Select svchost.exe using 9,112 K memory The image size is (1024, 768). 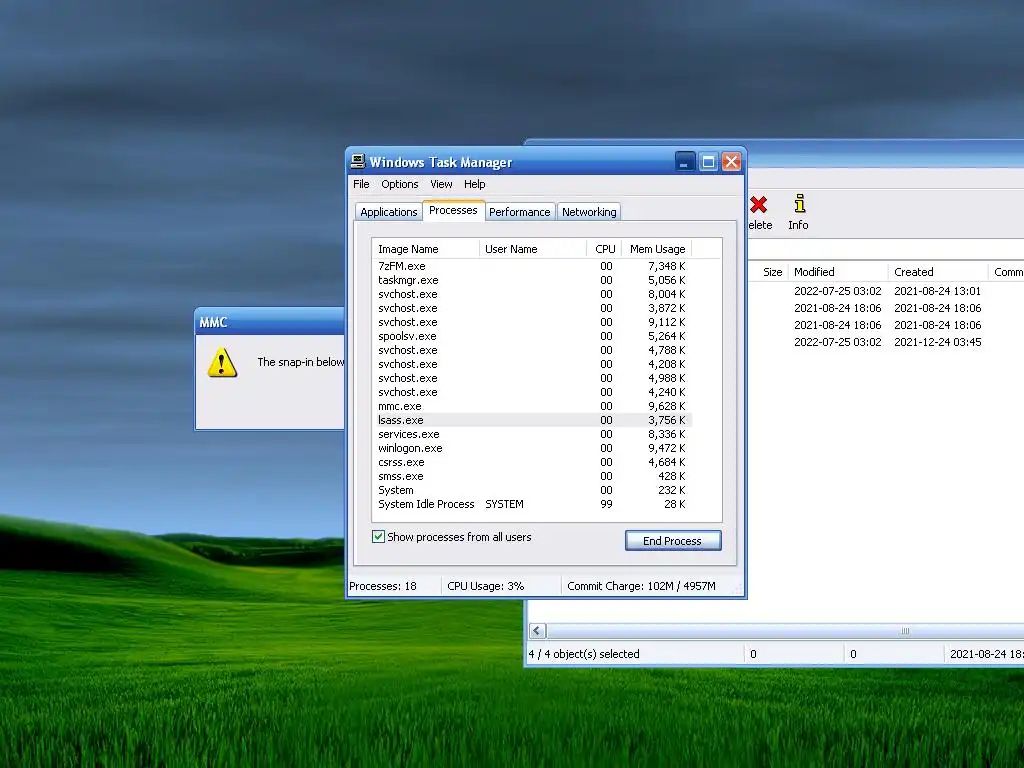tap(532, 322)
